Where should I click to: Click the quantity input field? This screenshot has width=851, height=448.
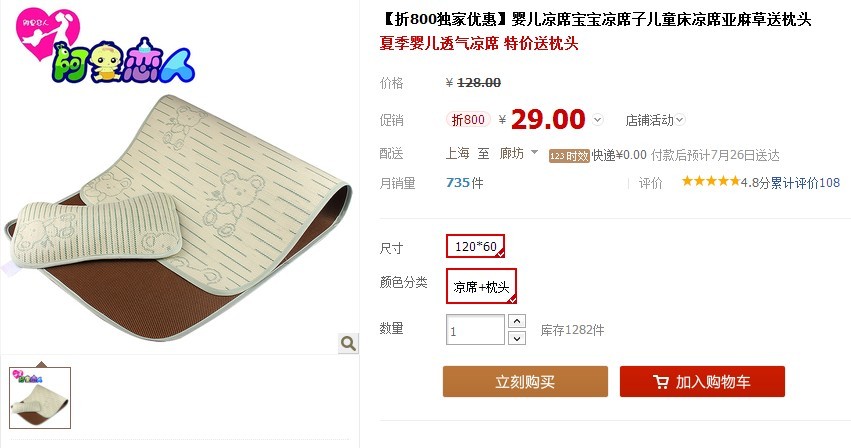(x=475, y=330)
